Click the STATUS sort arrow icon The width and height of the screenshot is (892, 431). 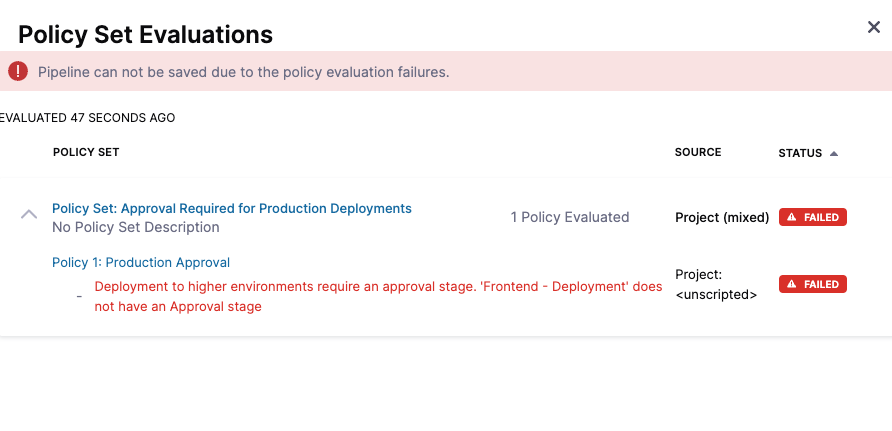point(834,153)
